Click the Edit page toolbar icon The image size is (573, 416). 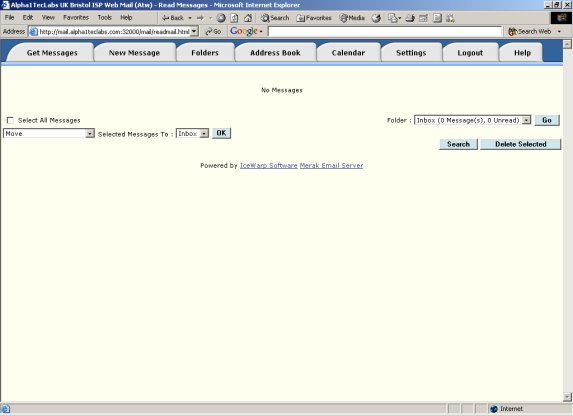coord(423,18)
